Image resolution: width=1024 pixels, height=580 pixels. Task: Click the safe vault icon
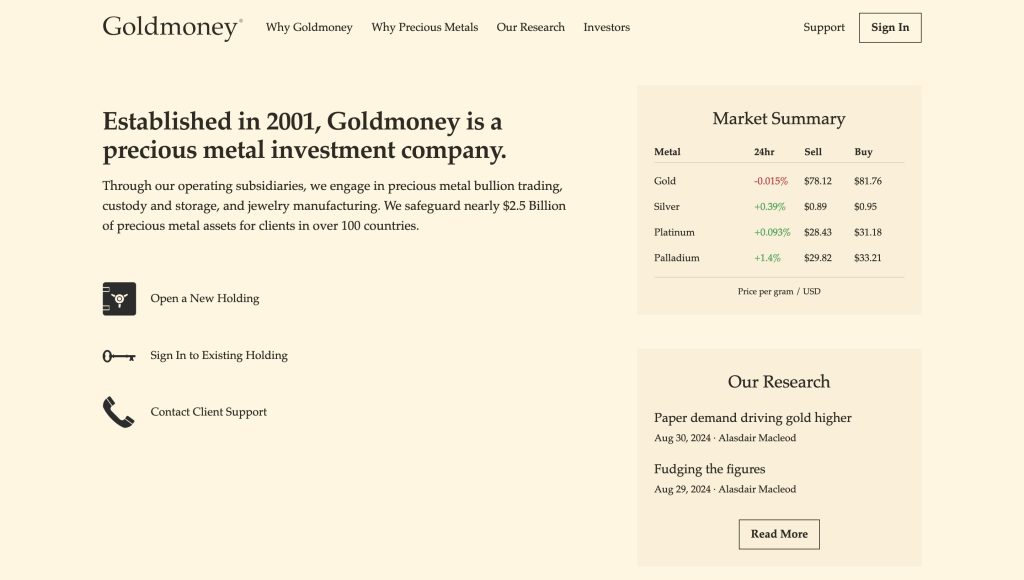point(119,299)
